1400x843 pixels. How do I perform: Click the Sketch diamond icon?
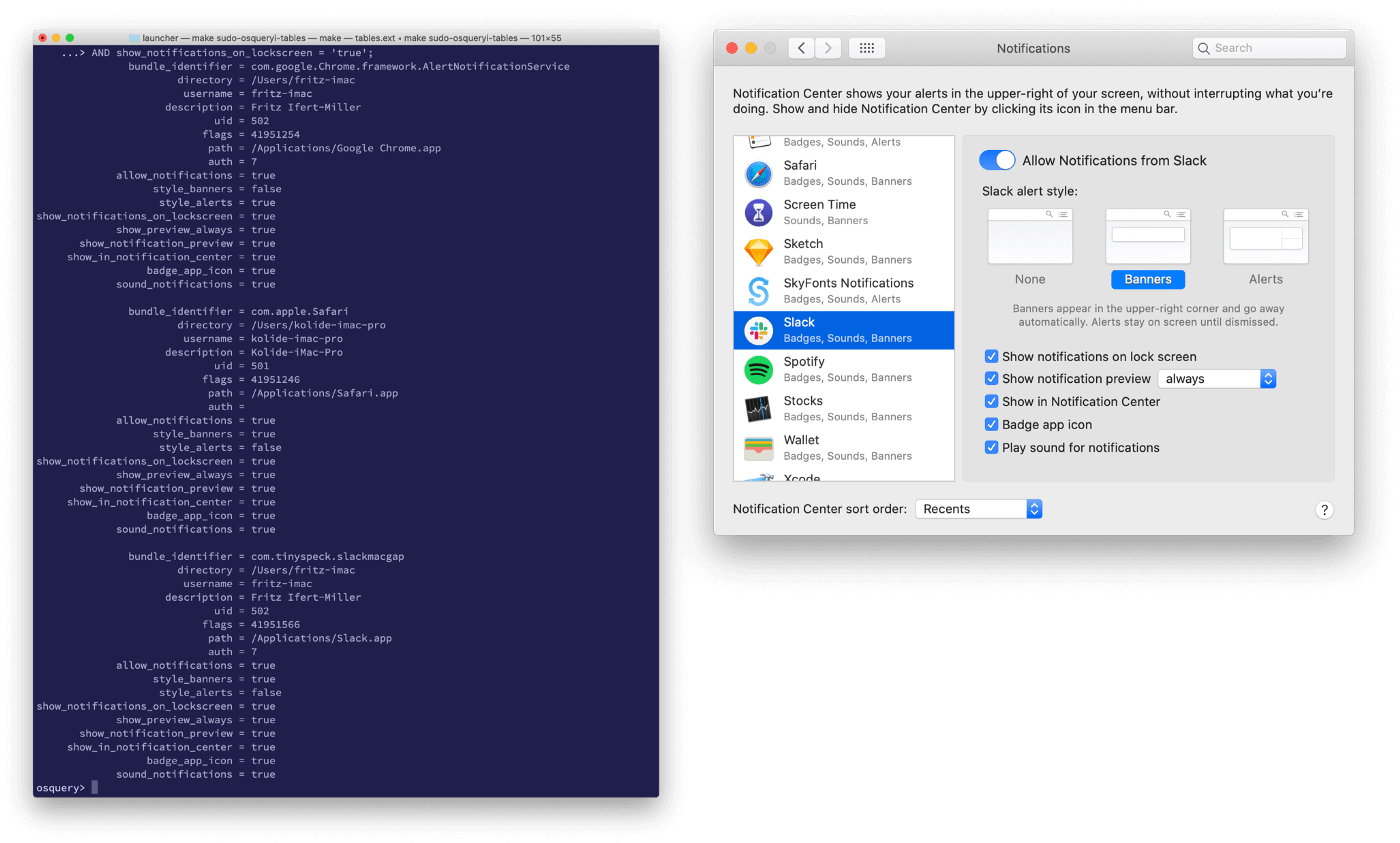click(x=758, y=251)
